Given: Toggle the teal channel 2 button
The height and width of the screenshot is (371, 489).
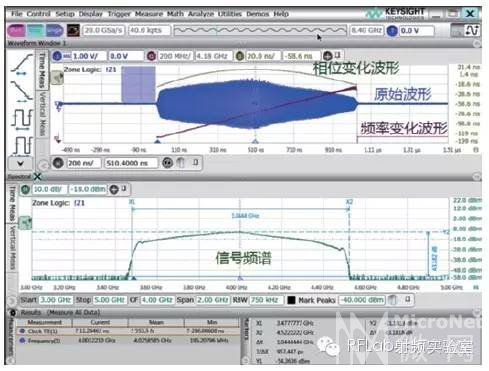Looking at the screenshot, I should coord(35,31).
